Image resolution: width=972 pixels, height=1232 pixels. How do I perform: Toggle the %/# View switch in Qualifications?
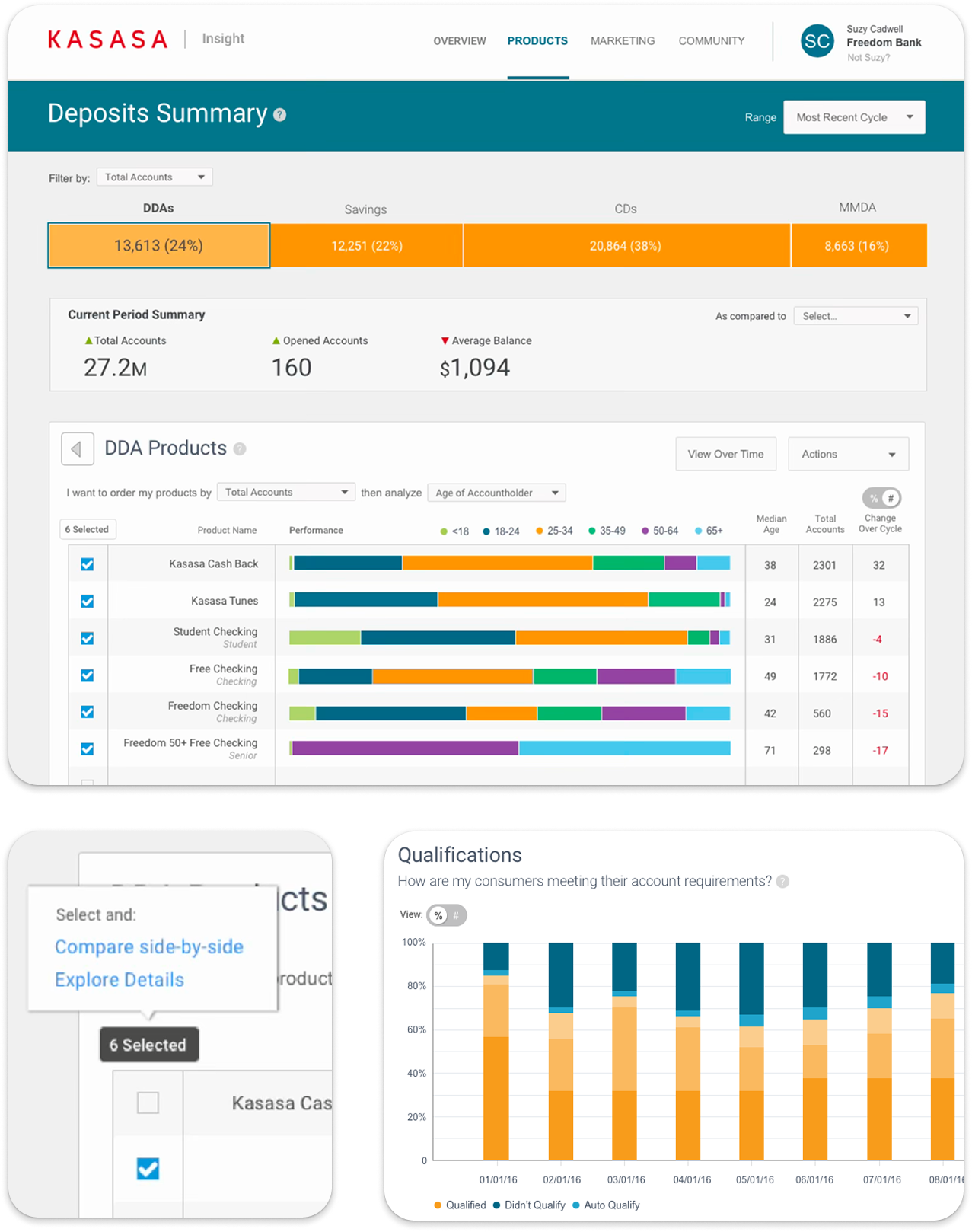(447, 915)
